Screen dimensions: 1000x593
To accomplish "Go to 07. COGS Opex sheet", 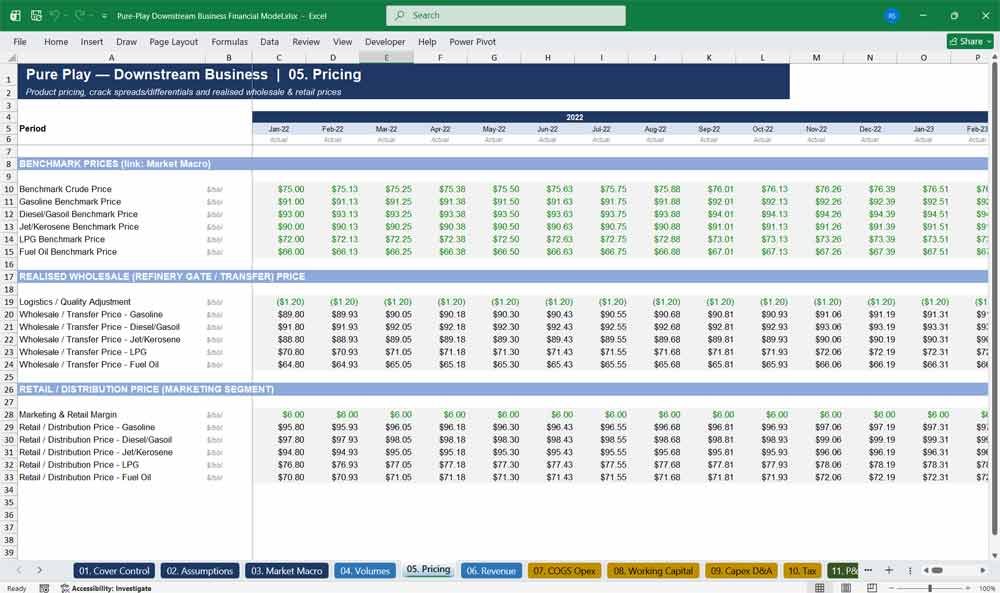I will coord(564,571).
